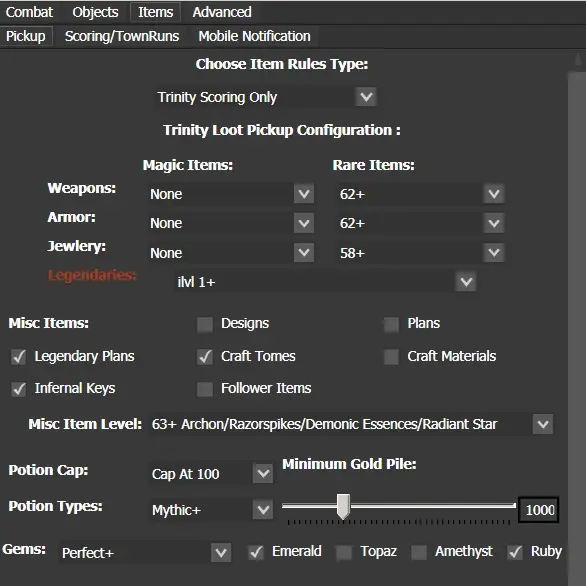Enable Follower Items pickup
586x586 pixels.
[x=205, y=389]
